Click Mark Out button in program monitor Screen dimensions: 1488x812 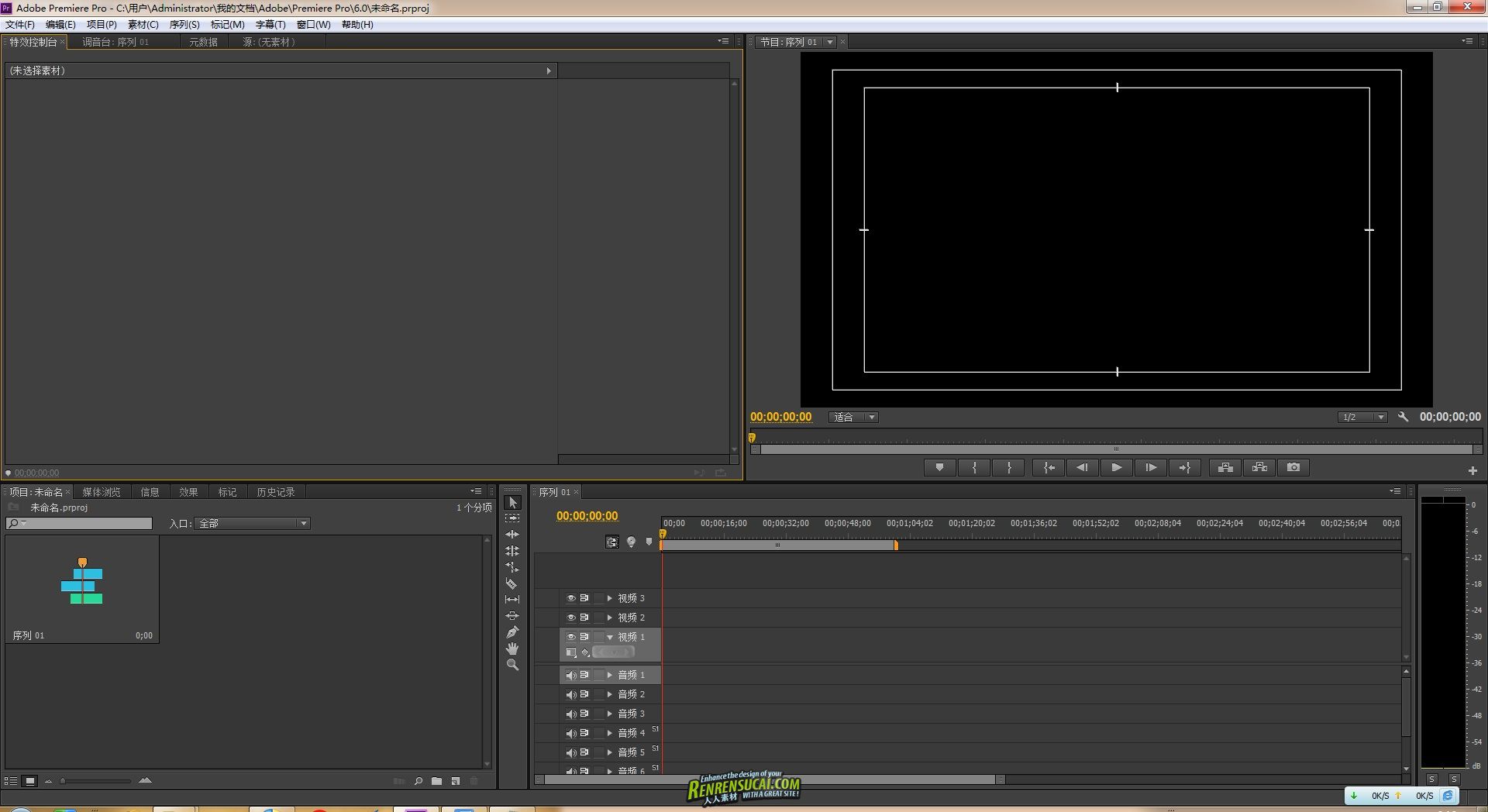(1008, 467)
